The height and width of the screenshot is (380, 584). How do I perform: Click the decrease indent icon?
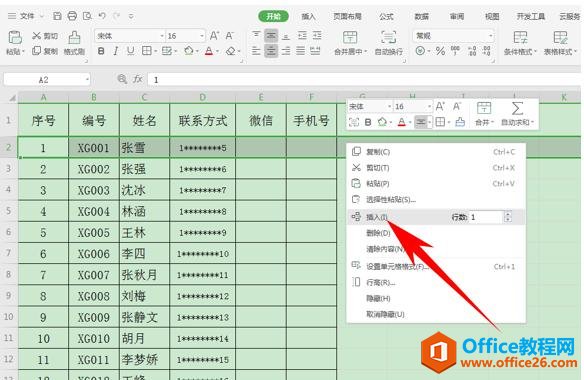tap(302, 36)
